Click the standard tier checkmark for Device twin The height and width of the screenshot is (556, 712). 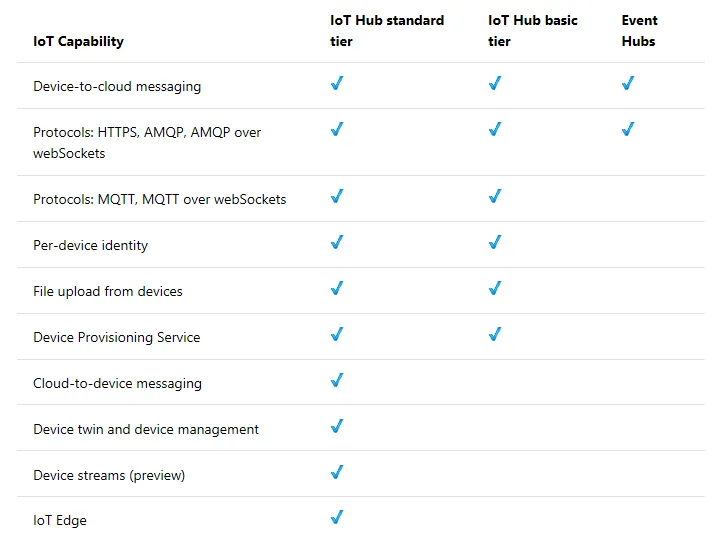coord(337,427)
